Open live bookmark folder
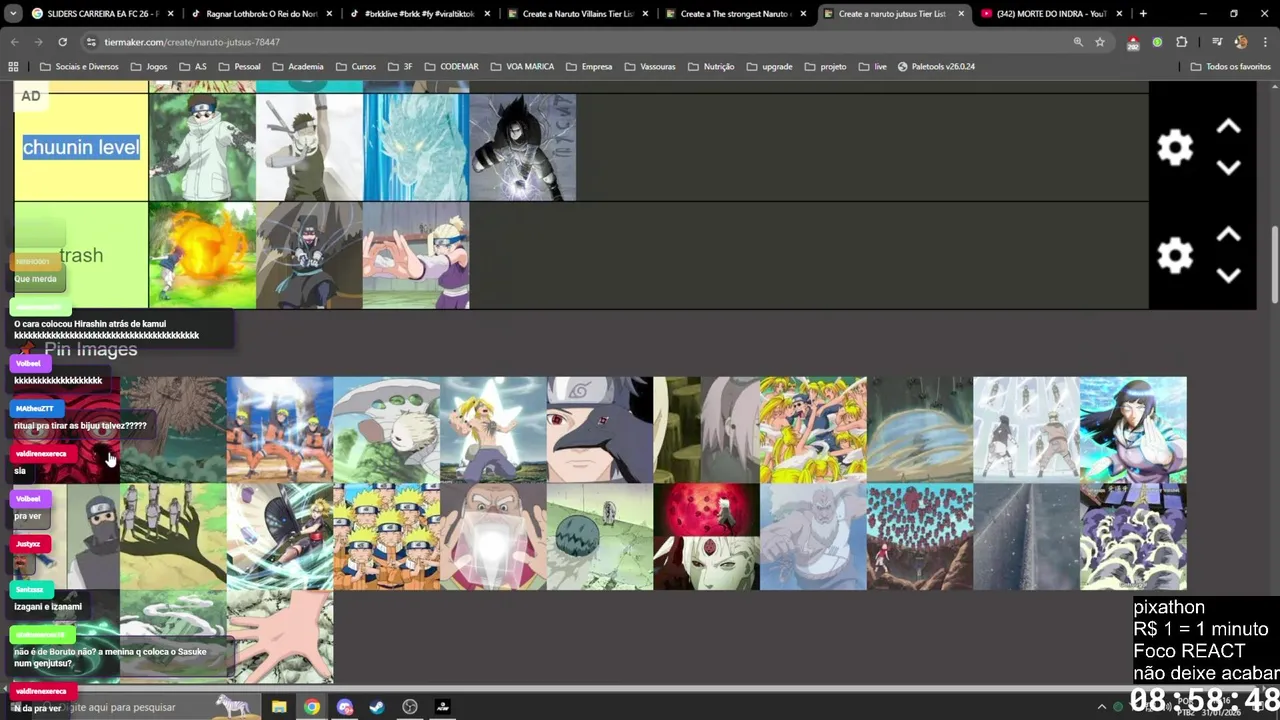This screenshot has height=720, width=1280. click(872, 67)
